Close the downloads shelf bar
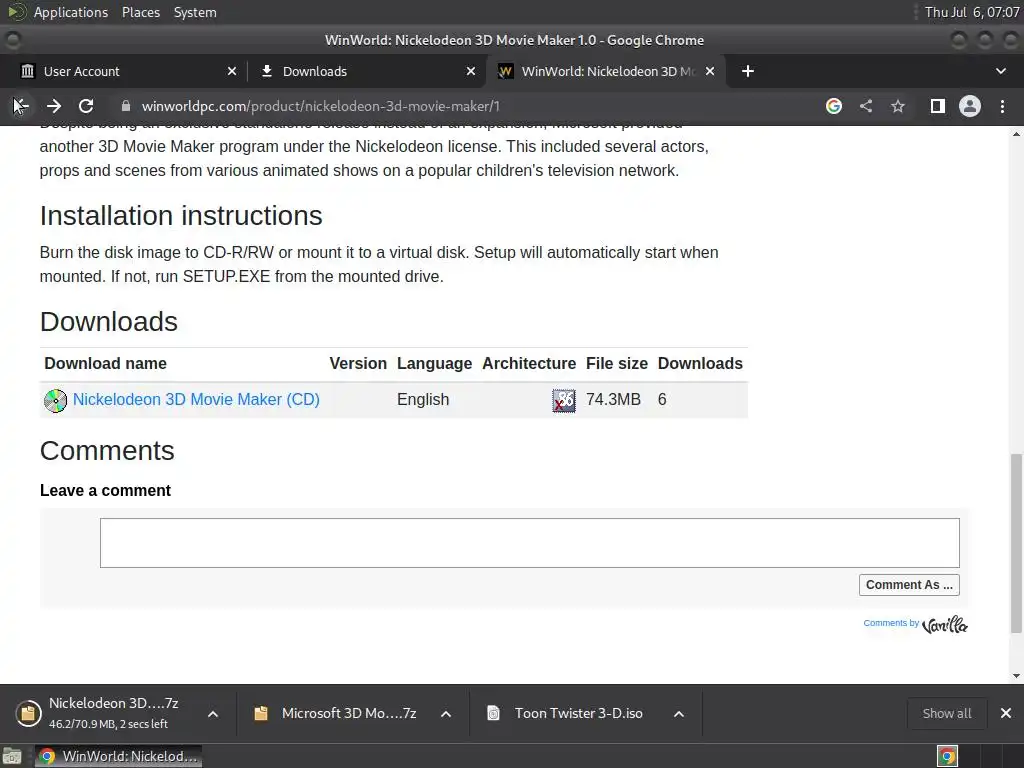The width and height of the screenshot is (1024, 768). (1006, 713)
